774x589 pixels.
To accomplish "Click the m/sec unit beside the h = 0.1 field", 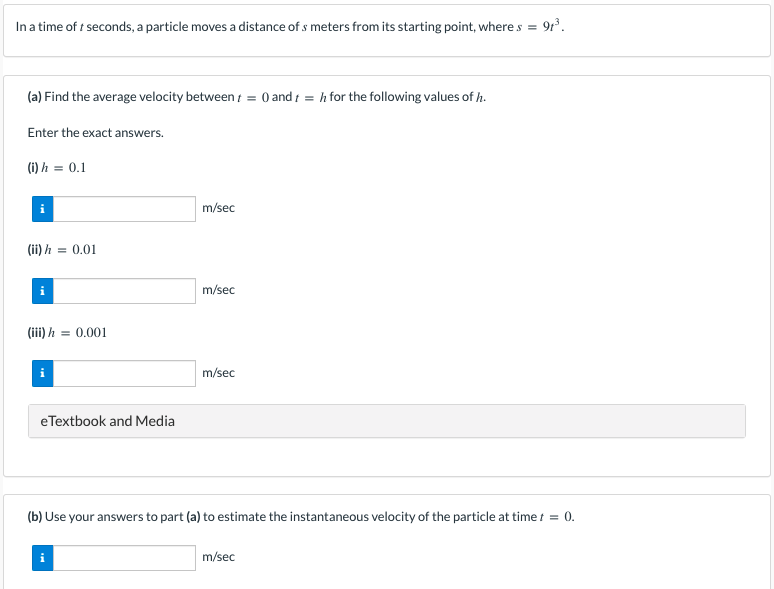I will (x=218, y=208).
